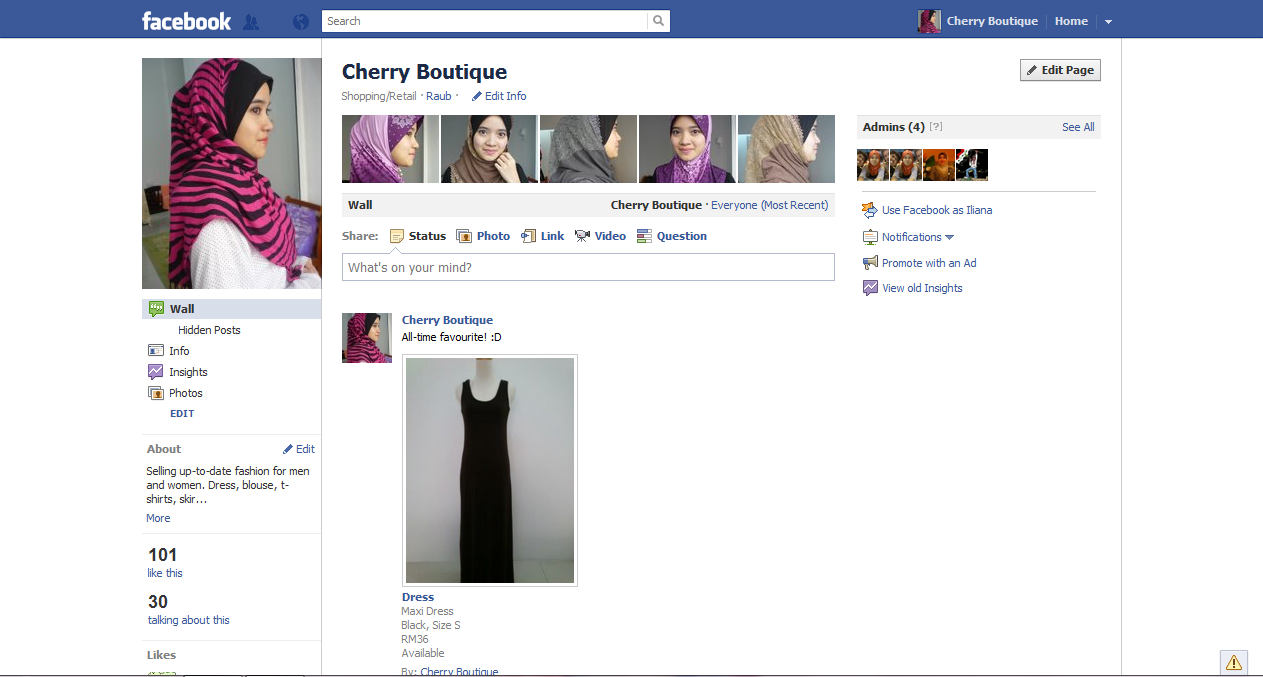Click the What's on your mind box
The image size is (1263, 677).
pyautogui.click(x=588, y=267)
